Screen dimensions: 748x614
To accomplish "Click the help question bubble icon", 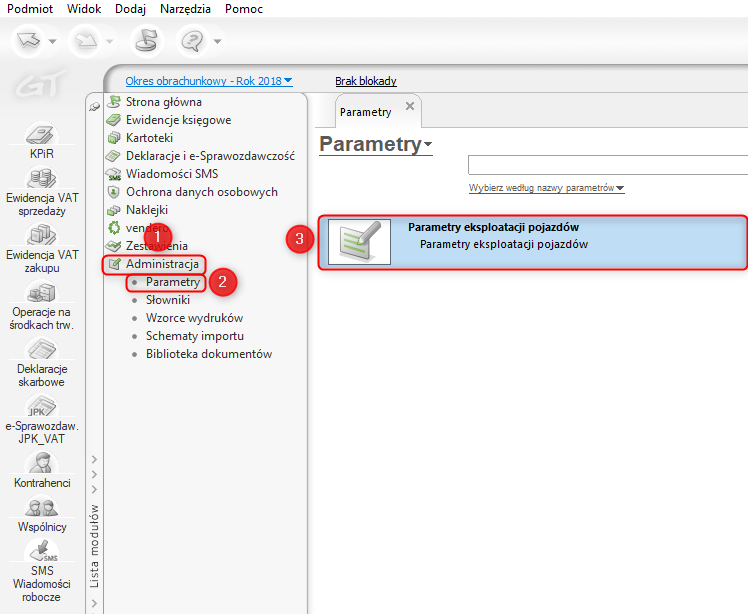I will pyautogui.click(x=193, y=41).
